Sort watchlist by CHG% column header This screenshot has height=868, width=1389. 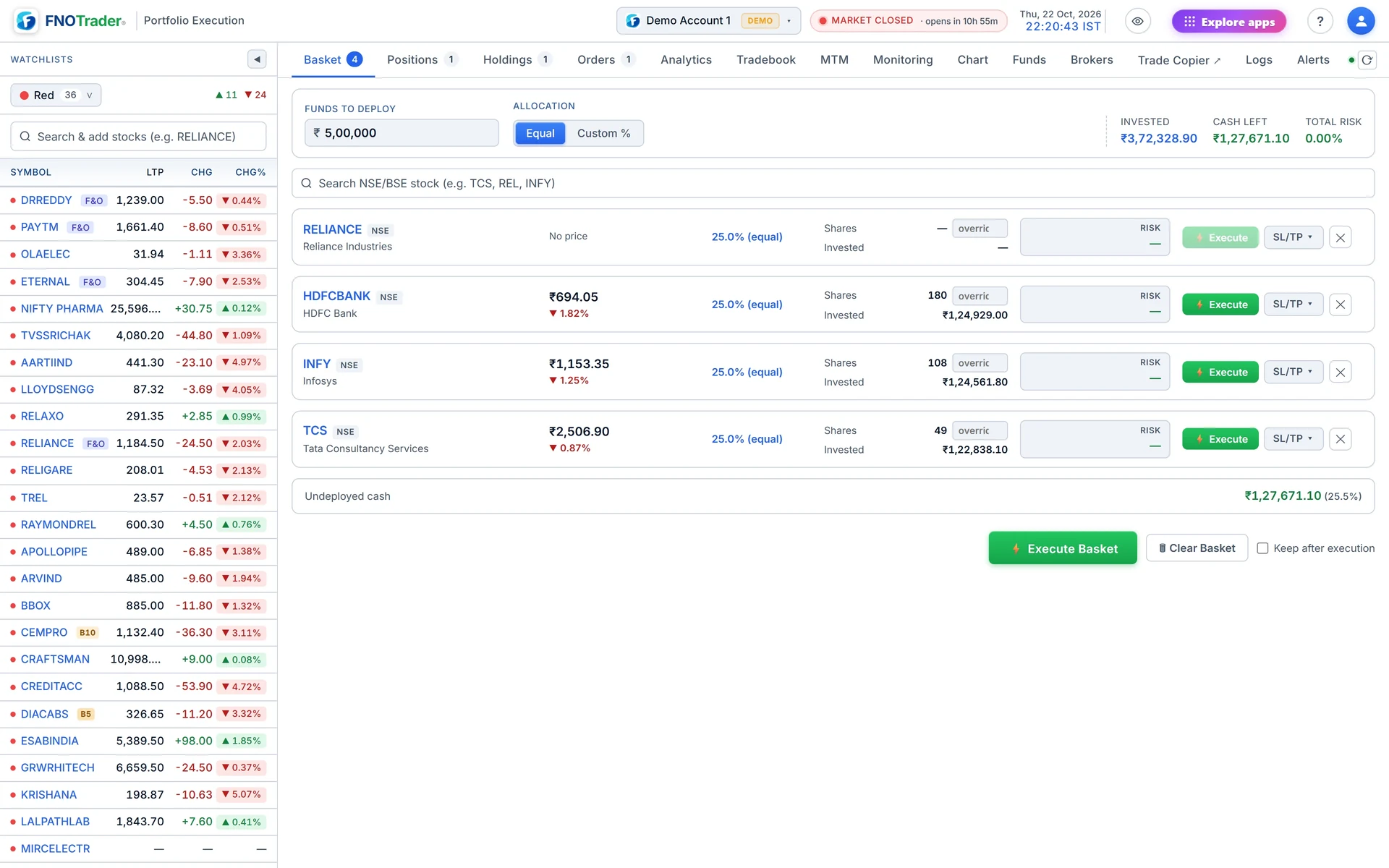[x=250, y=172]
